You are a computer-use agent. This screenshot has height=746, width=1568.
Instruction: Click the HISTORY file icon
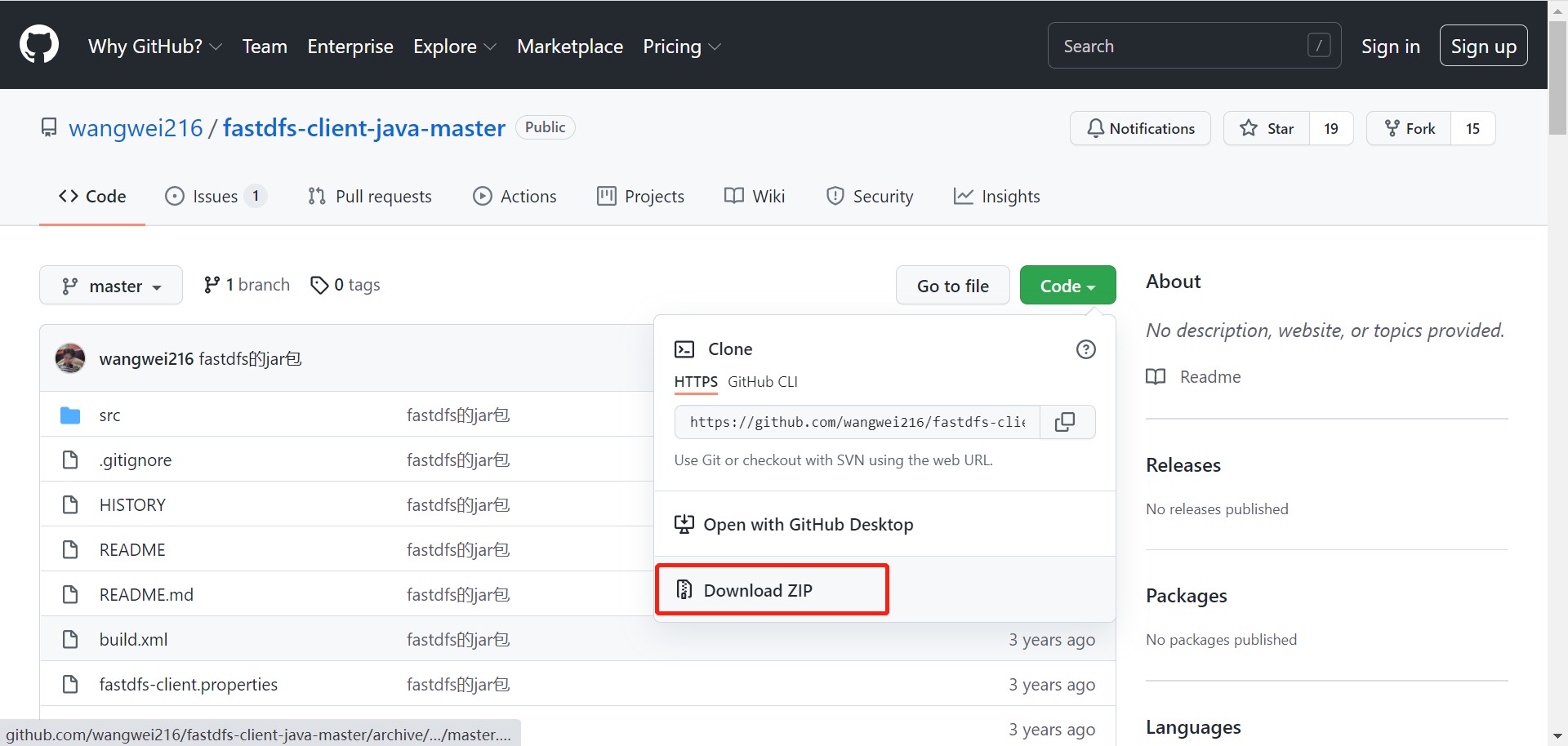70,505
